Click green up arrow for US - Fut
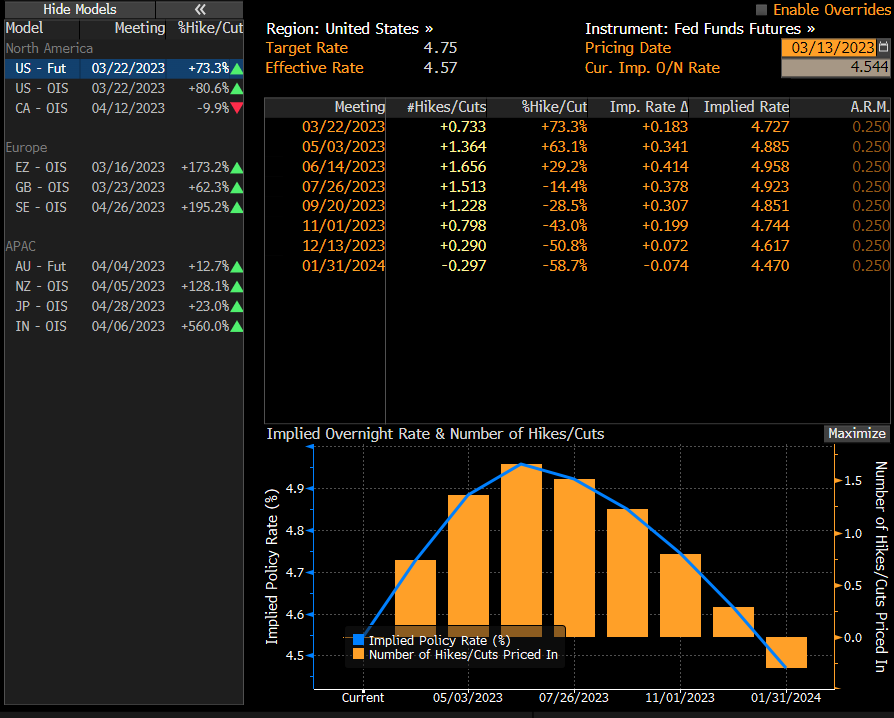 click(x=237, y=68)
